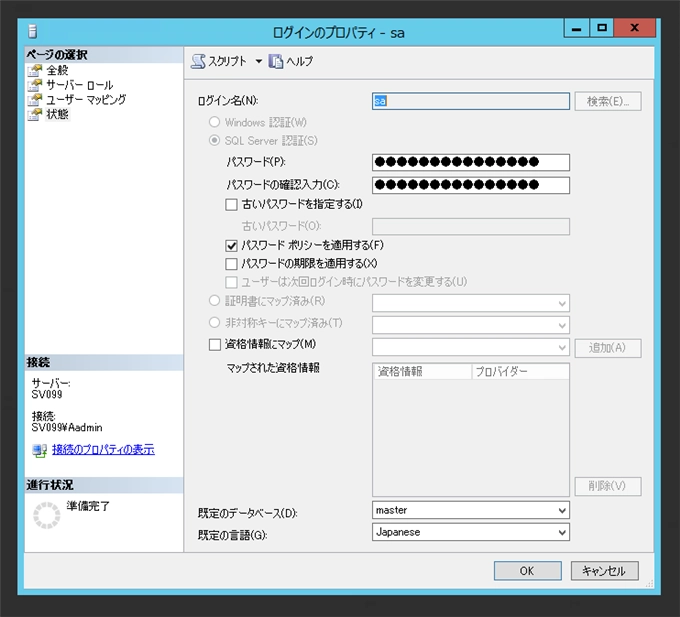Open the ユーザー マッピング page
Viewport: 680px width, 617px height.
(x=86, y=100)
